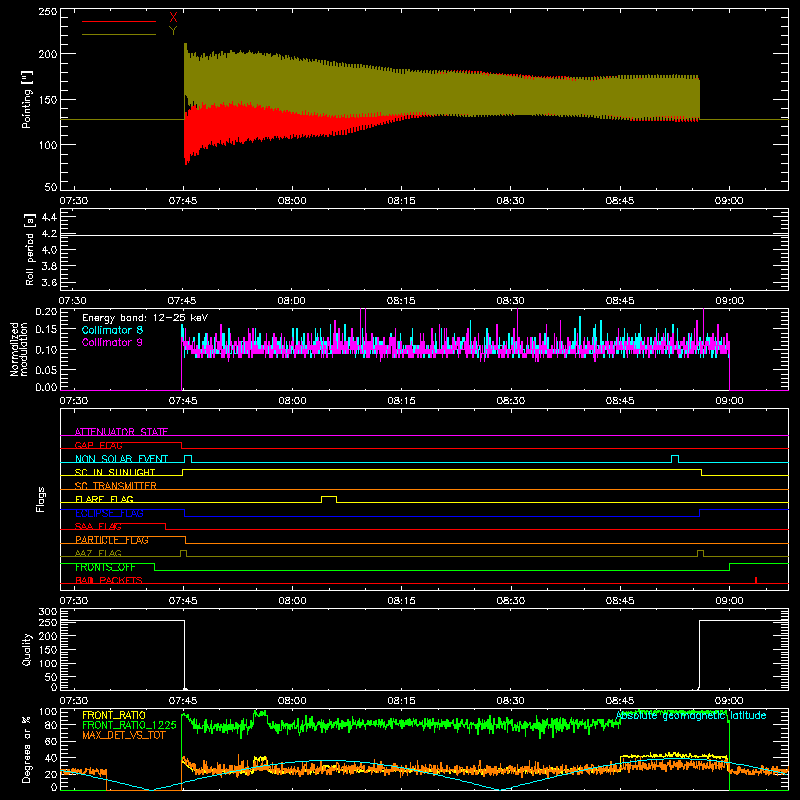
Task: Click the MAX_DET_VS_TOT legend entry
Action: pyautogui.click(x=124, y=735)
